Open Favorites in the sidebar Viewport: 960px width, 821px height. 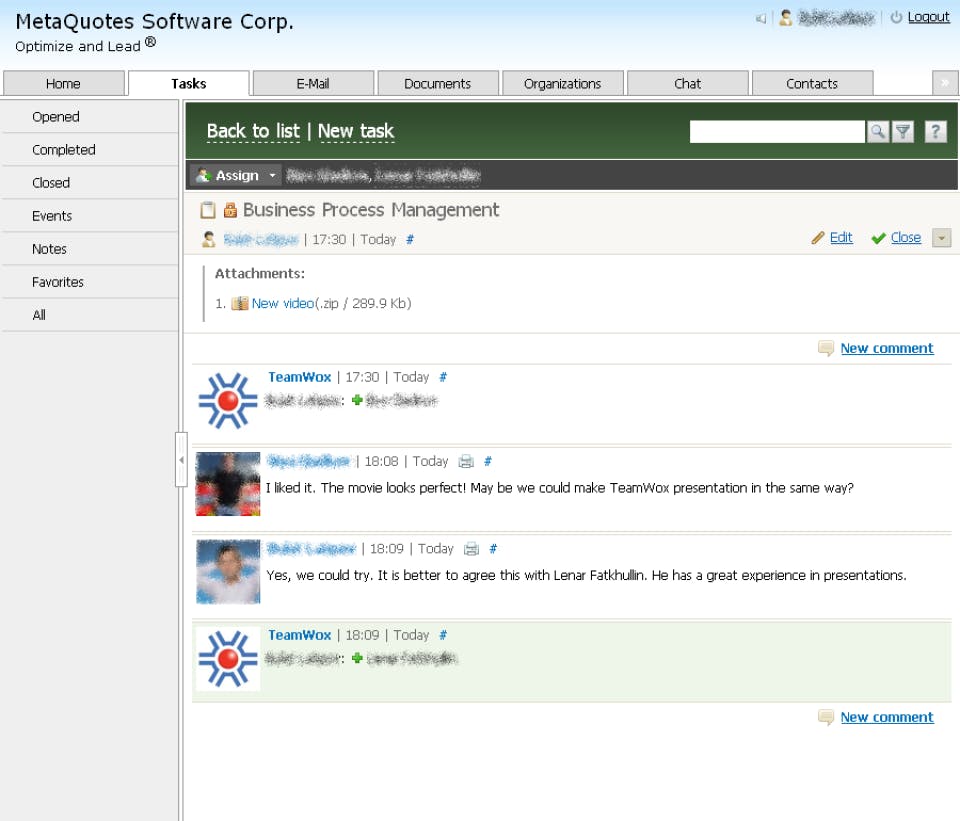pos(90,282)
